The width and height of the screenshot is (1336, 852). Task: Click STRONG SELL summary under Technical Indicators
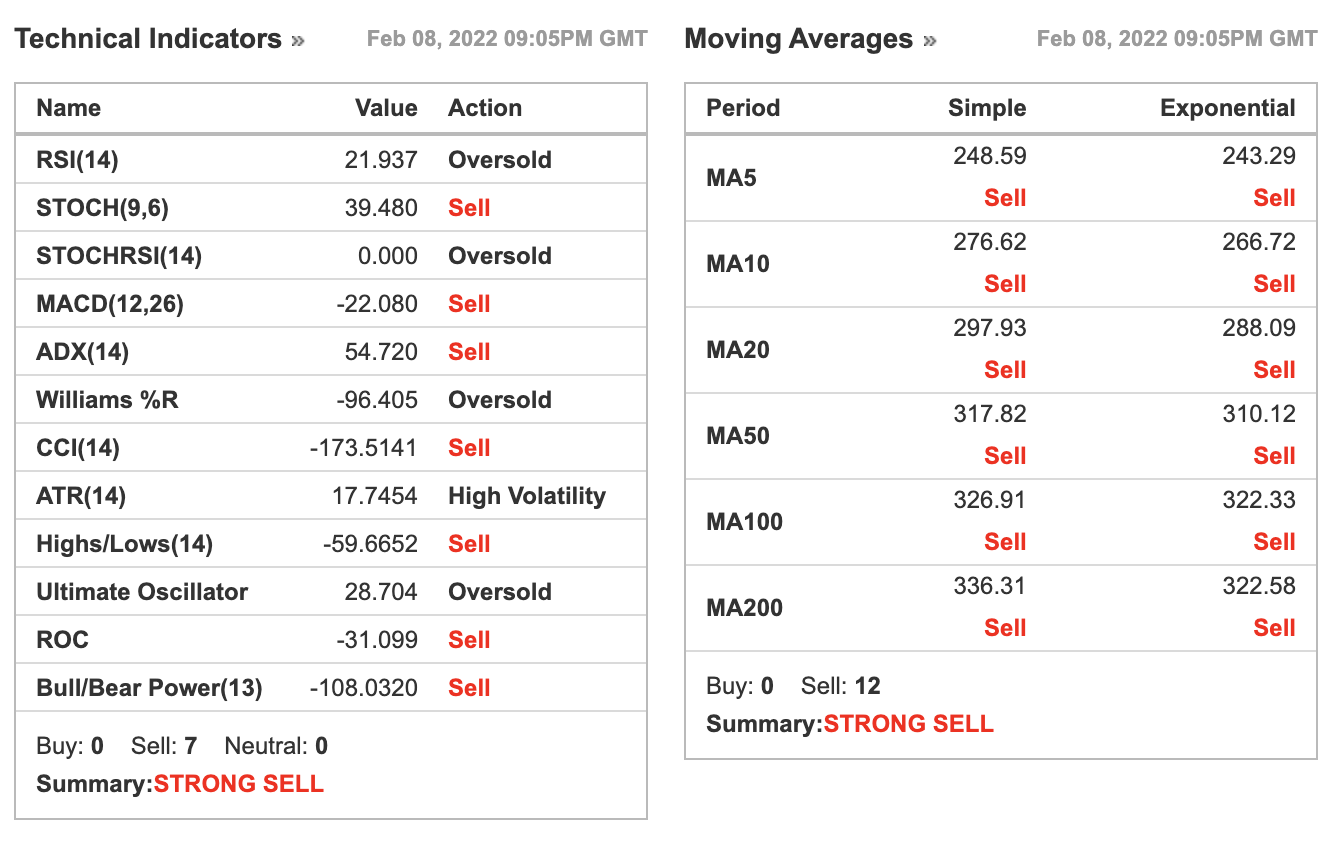(238, 784)
